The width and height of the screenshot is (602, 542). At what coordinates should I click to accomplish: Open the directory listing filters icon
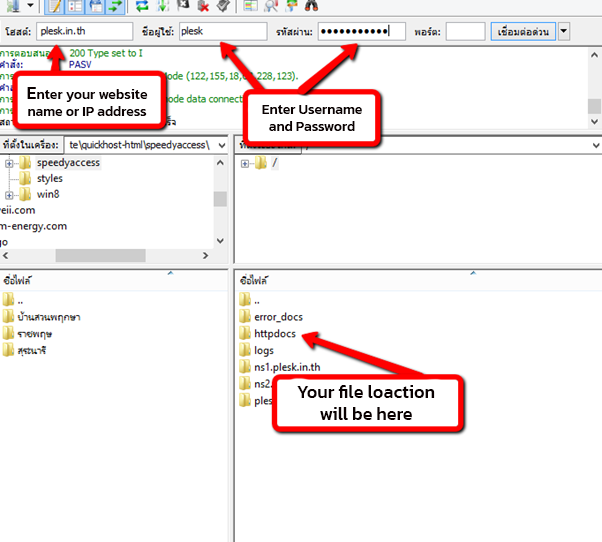pyautogui.click(x=250, y=5)
